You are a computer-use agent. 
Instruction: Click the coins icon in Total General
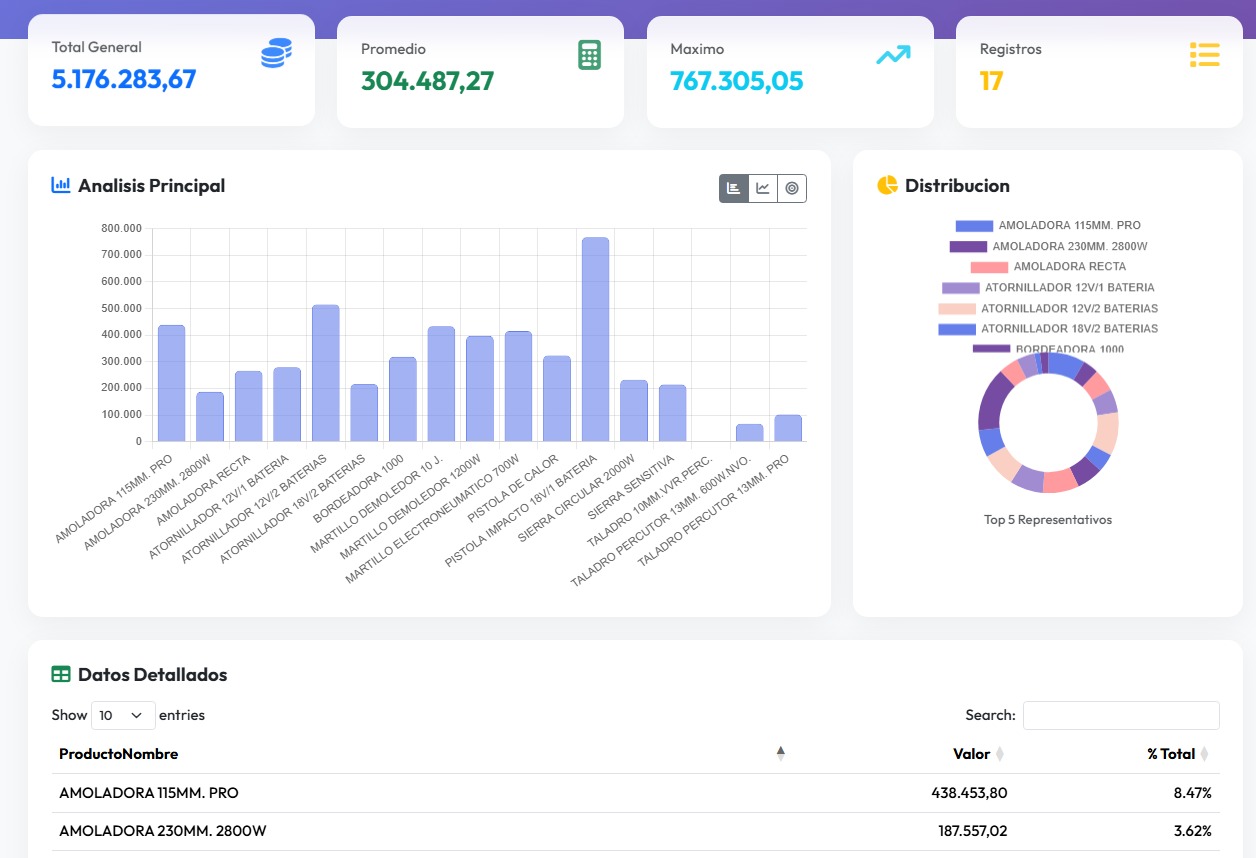click(x=276, y=53)
